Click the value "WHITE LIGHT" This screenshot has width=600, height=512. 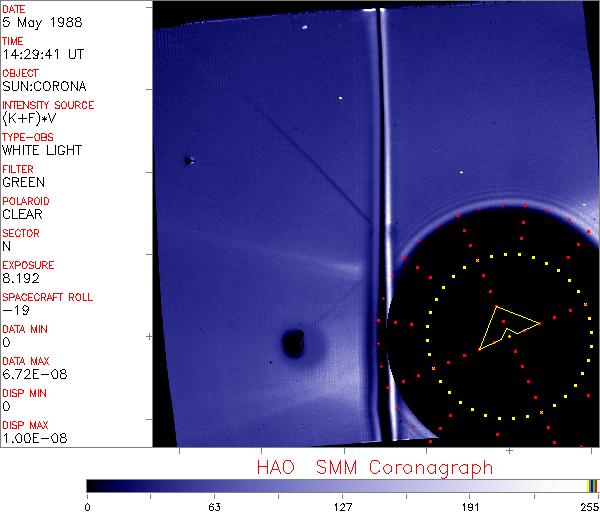point(42,150)
